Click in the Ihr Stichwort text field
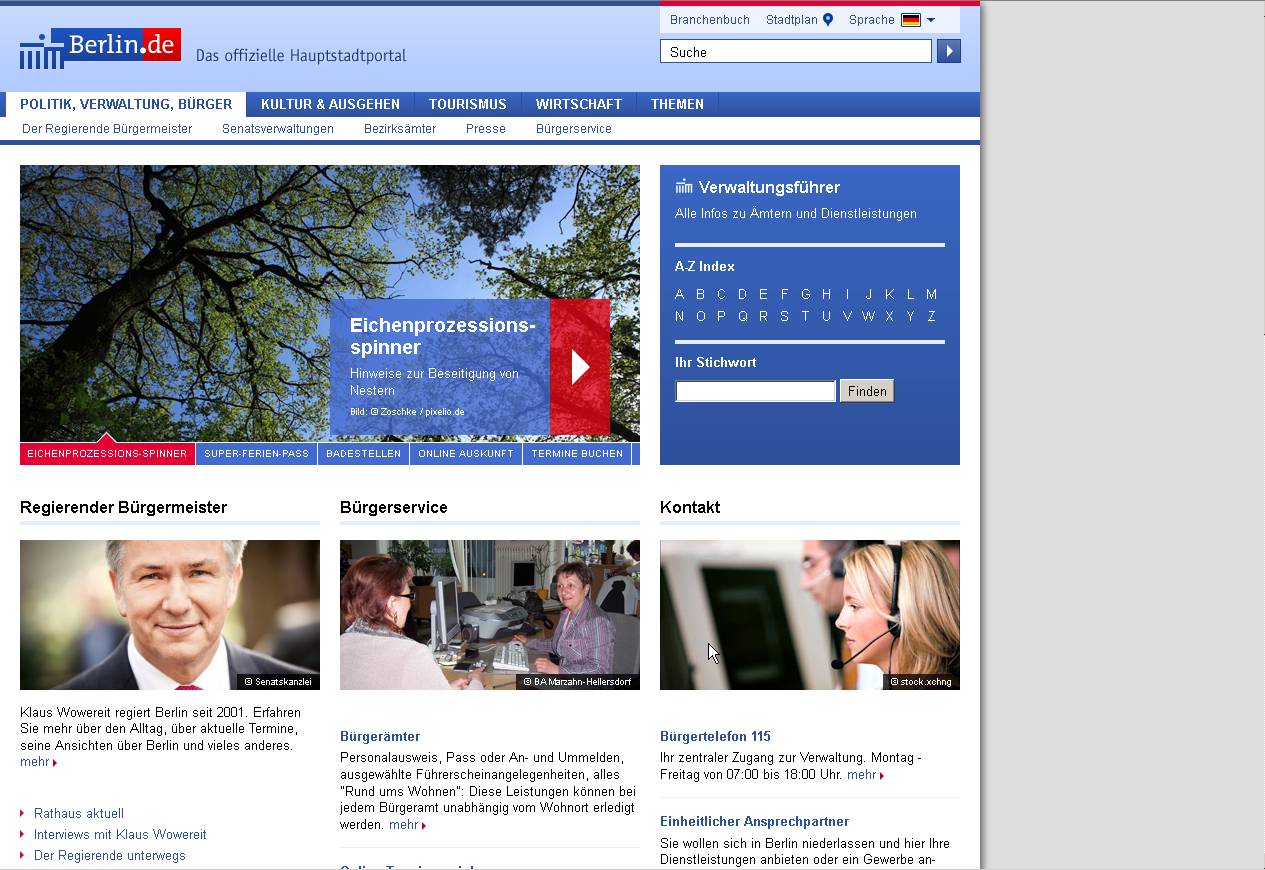This screenshot has height=870, width=1265. [x=755, y=391]
